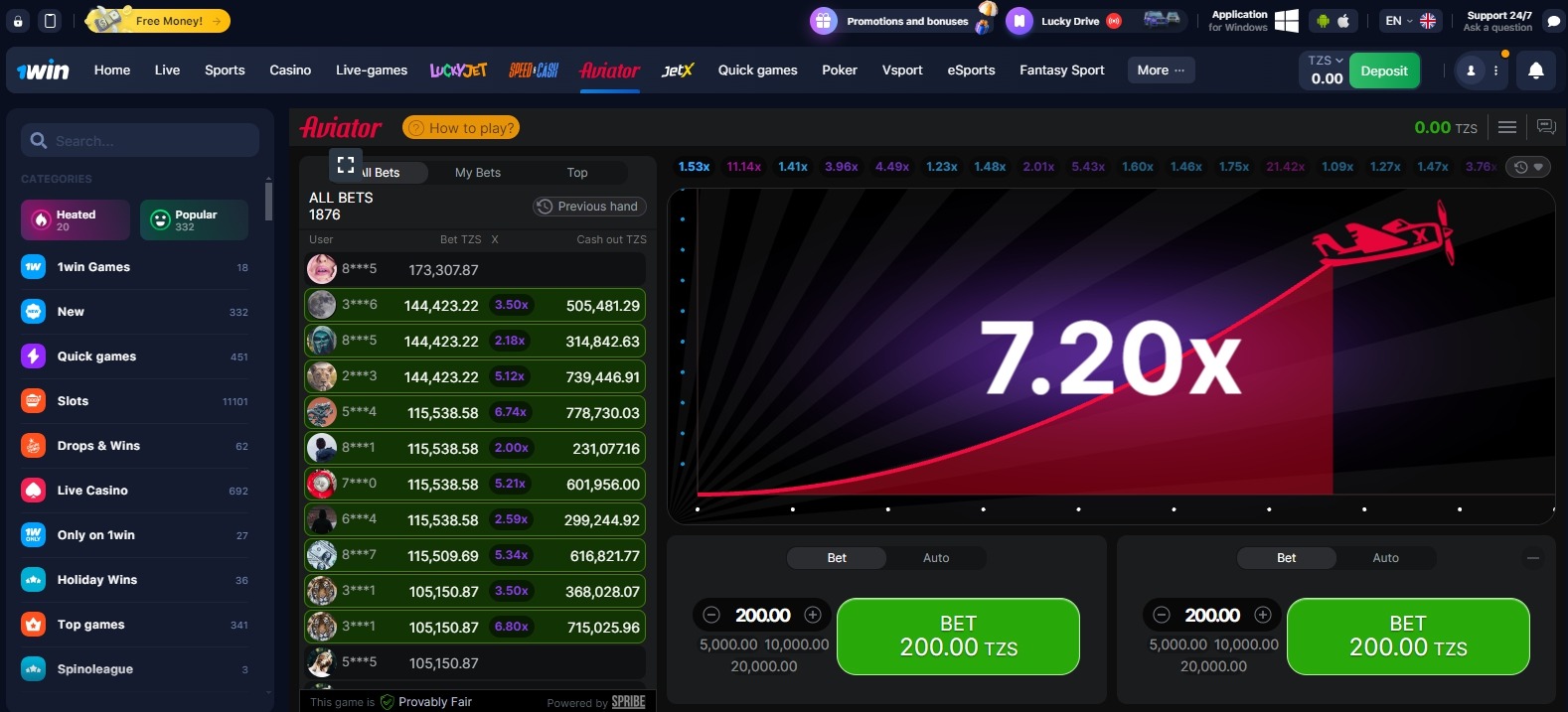Open the Aviator tab in navigation
The image size is (1568, 712).
click(610, 71)
